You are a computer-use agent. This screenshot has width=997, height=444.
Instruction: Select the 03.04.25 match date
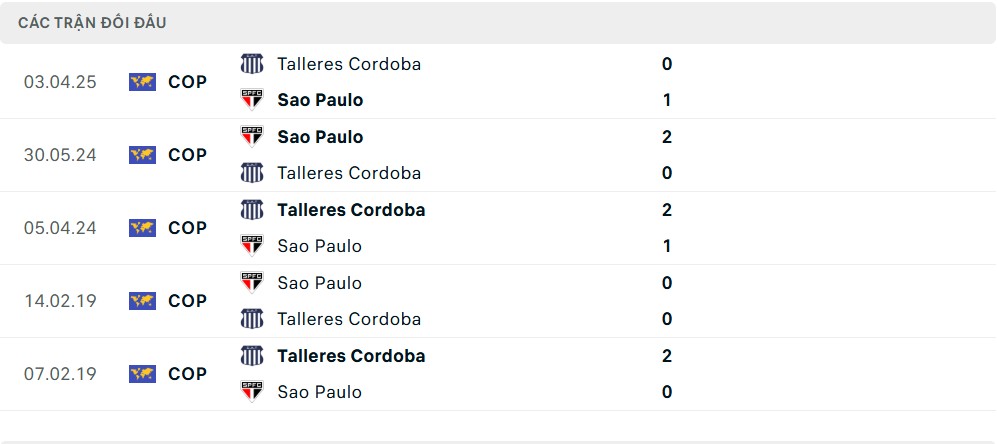(60, 82)
